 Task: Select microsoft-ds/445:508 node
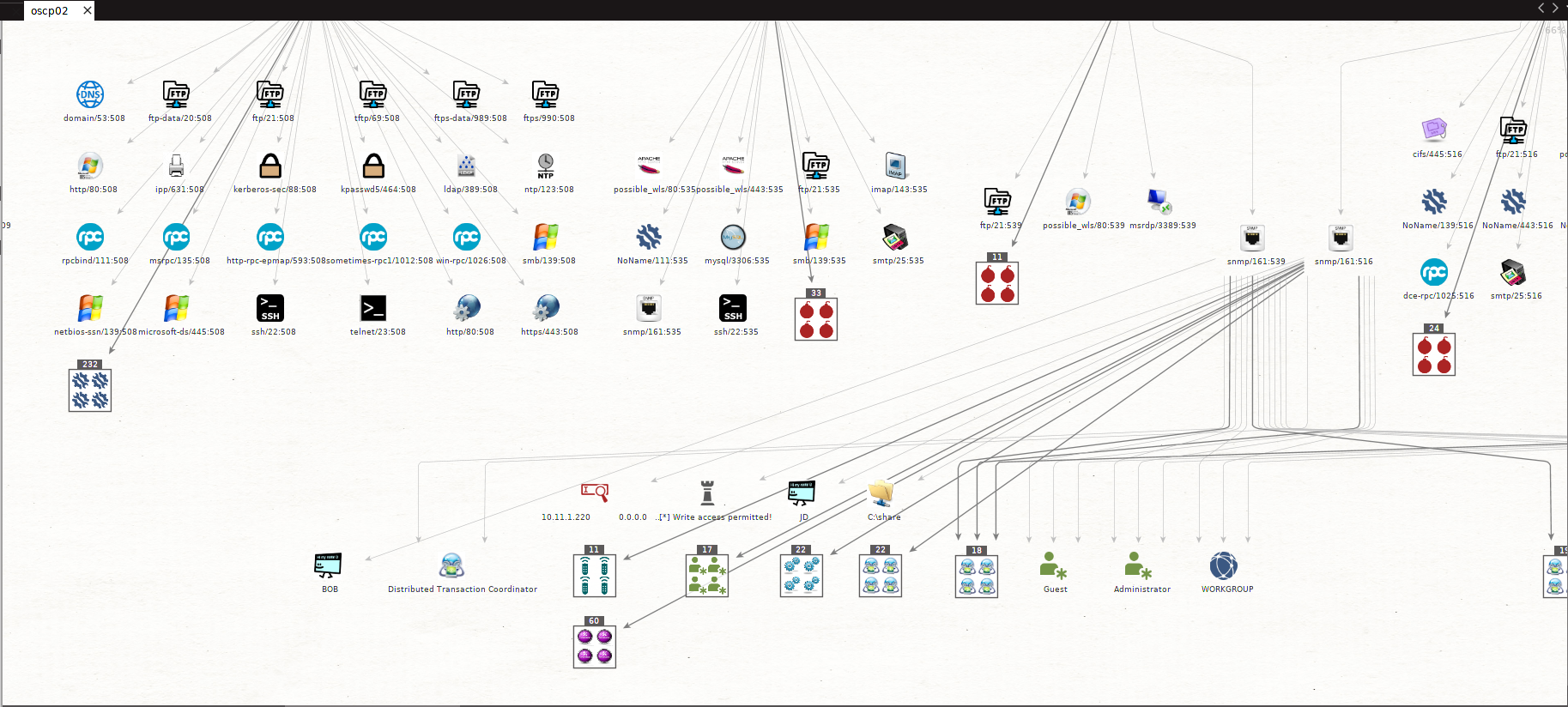tap(176, 308)
